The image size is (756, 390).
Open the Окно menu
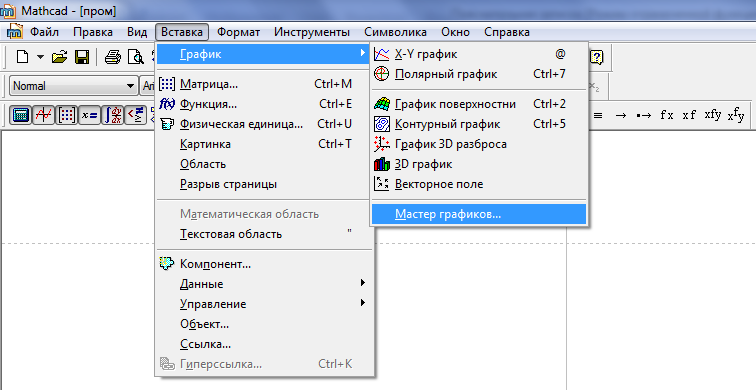(x=455, y=32)
